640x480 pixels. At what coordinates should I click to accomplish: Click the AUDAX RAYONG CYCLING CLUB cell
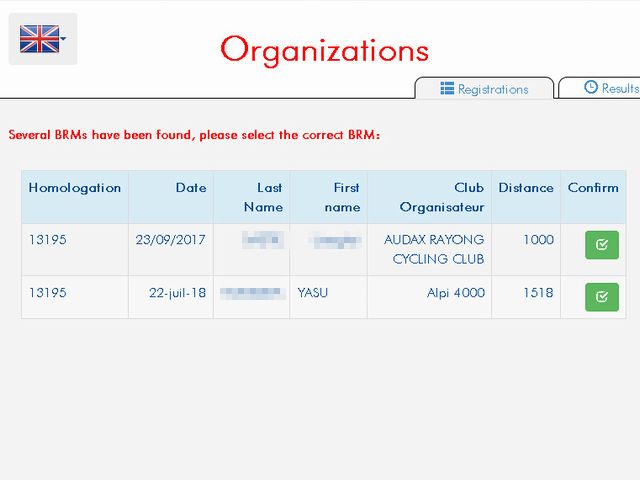pyautogui.click(x=434, y=249)
